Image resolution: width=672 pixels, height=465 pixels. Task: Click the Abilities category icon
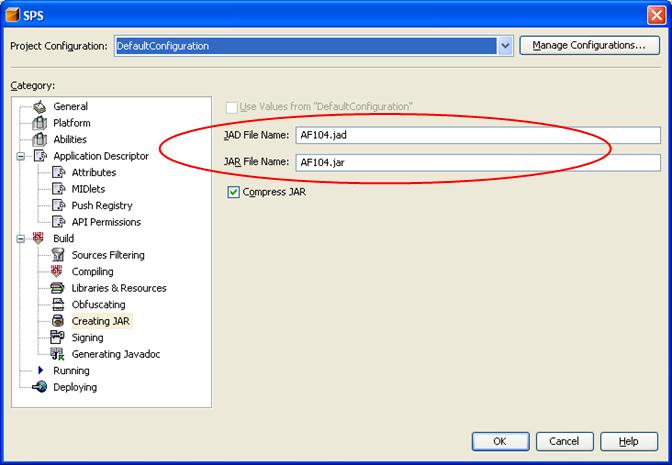point(39,140)
